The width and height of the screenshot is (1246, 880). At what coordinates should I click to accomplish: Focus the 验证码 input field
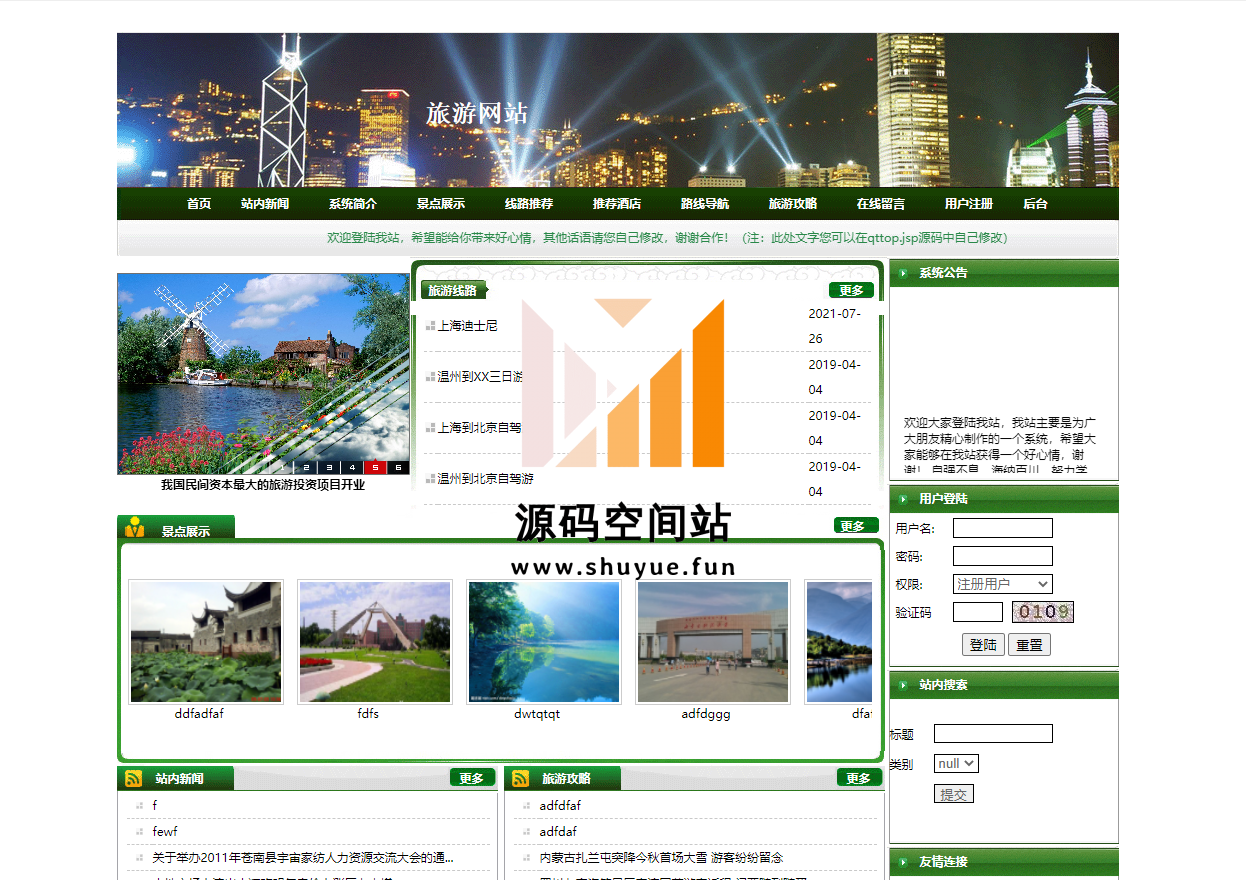pyautogui.click(x=978, y=612)
